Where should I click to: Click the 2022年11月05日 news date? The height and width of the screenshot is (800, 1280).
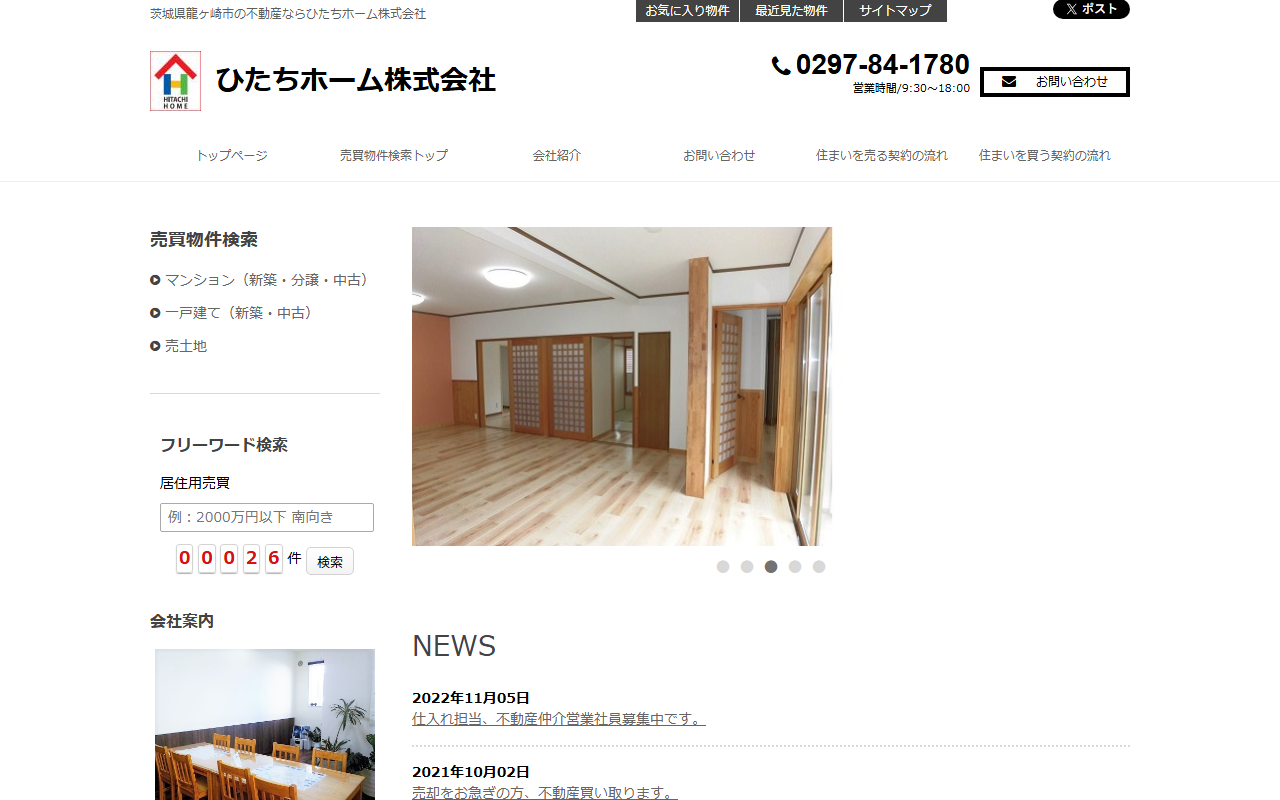pyautogui.click(x=471, y=698)
